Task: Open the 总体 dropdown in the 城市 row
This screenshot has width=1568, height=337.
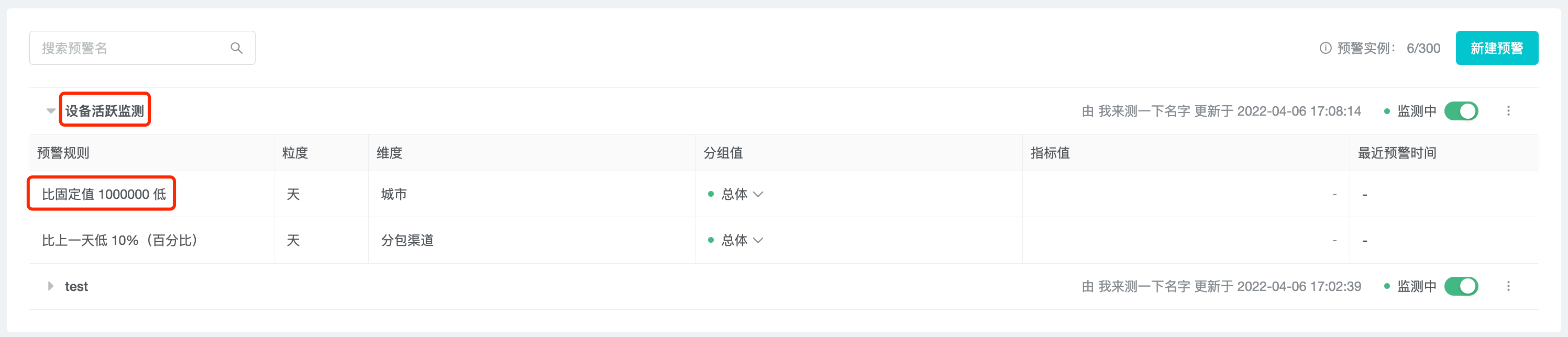Action: click(x=759, y=195)
